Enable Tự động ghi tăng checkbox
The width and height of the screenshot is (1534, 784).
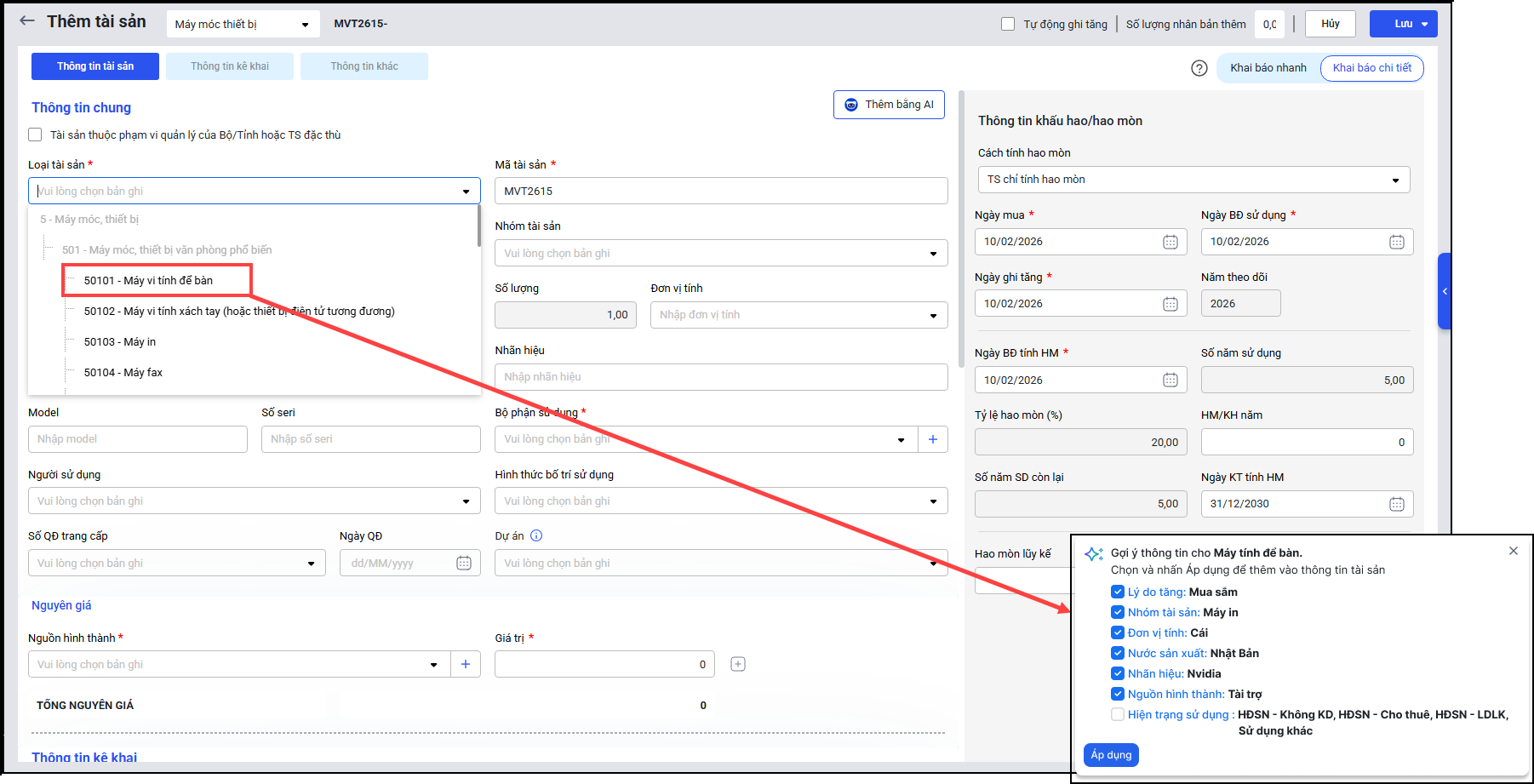pos(1008,24)
